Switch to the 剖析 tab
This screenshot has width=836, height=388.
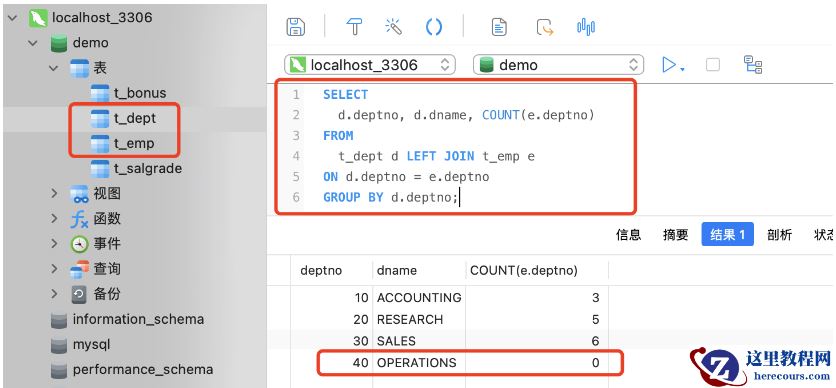click(779, 235)
